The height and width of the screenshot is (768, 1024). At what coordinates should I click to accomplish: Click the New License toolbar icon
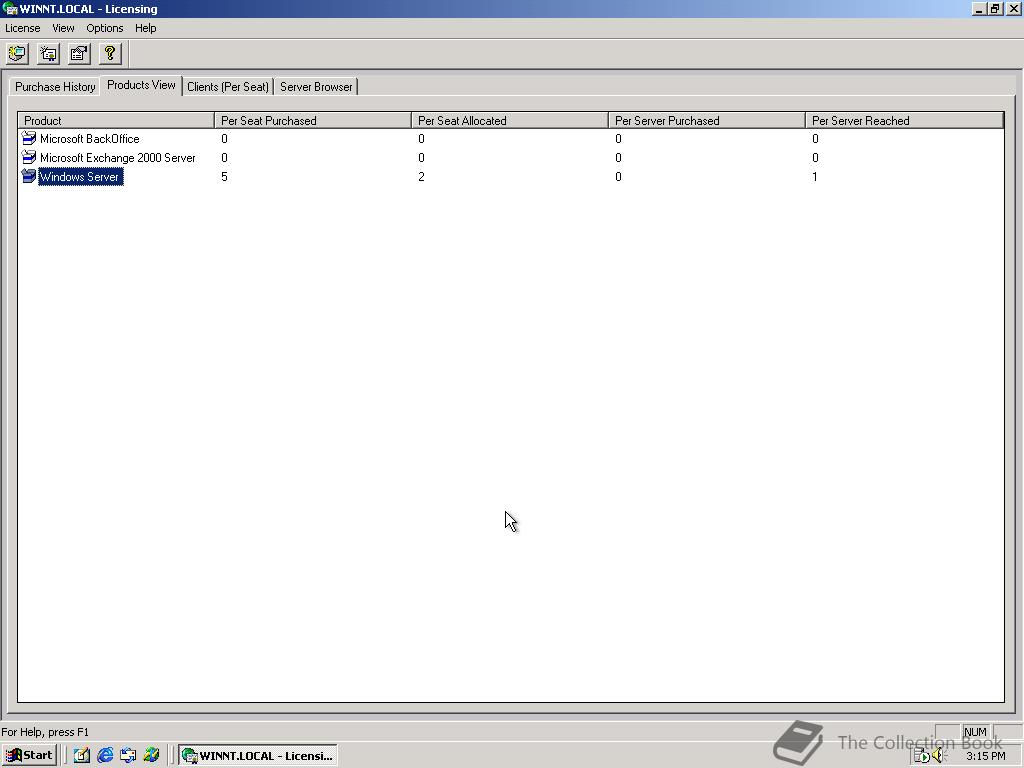48,54
